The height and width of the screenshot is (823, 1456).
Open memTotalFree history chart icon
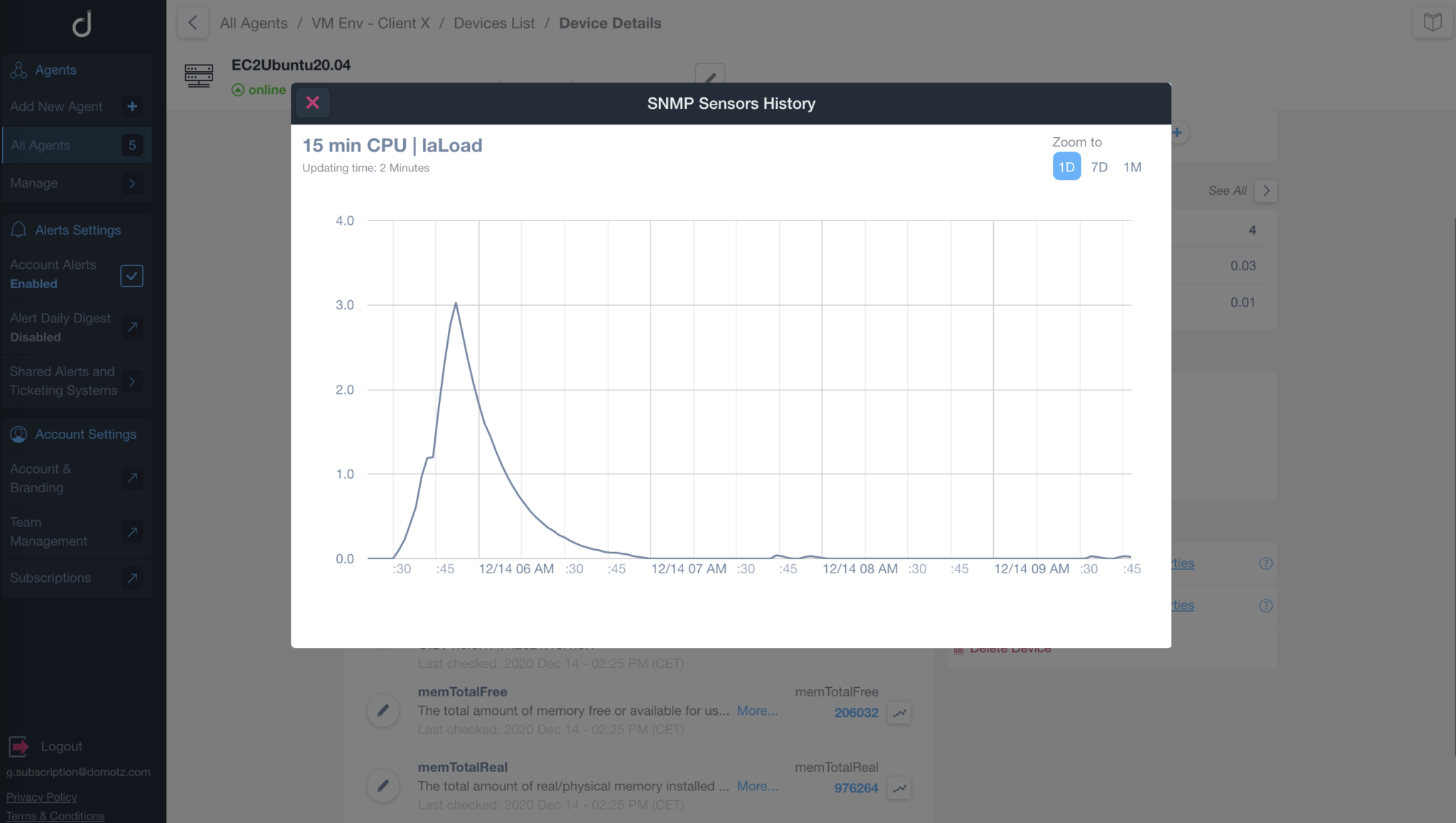pos(899,713)
